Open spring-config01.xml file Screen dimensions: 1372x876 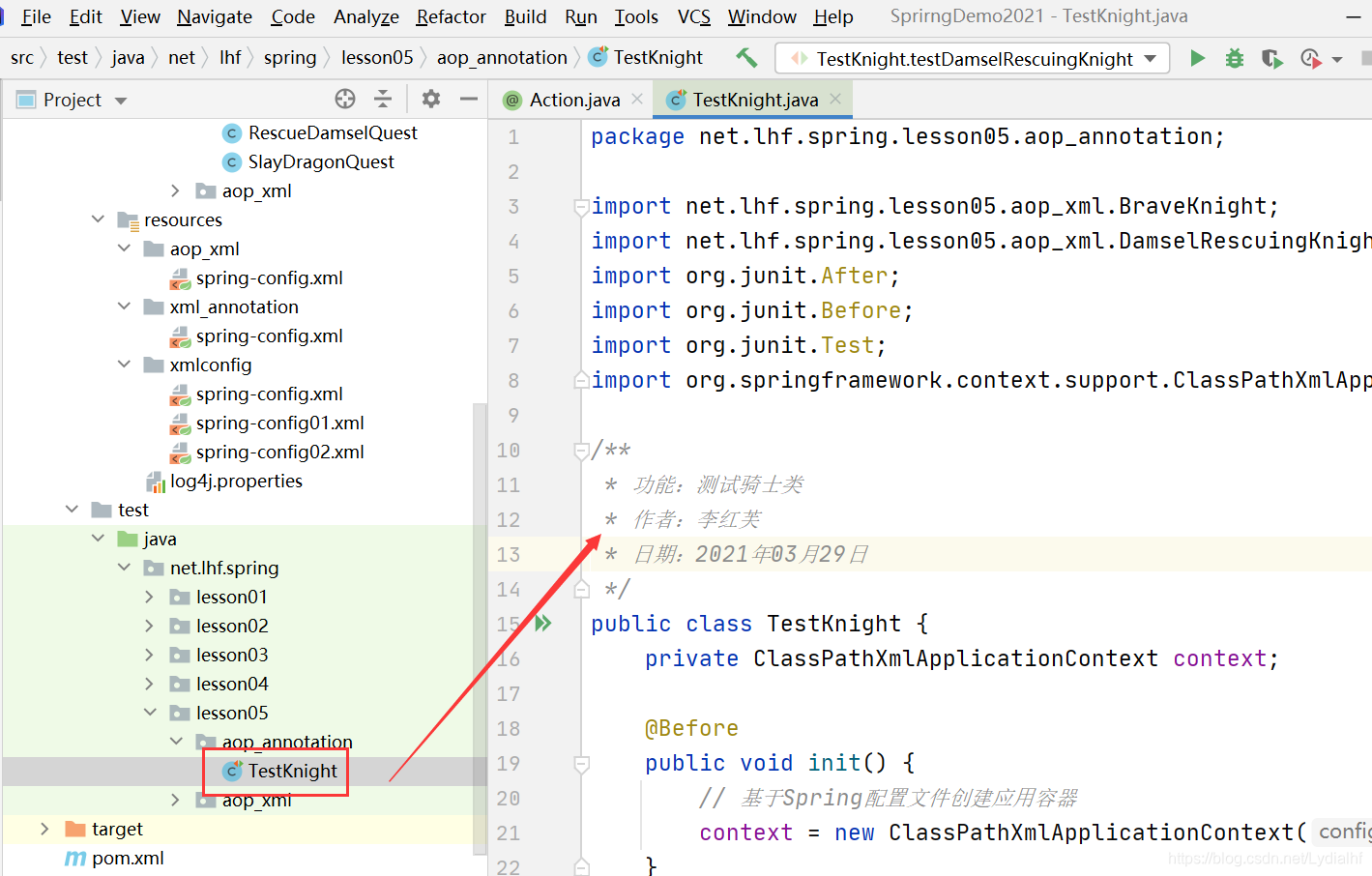[279, 423]
